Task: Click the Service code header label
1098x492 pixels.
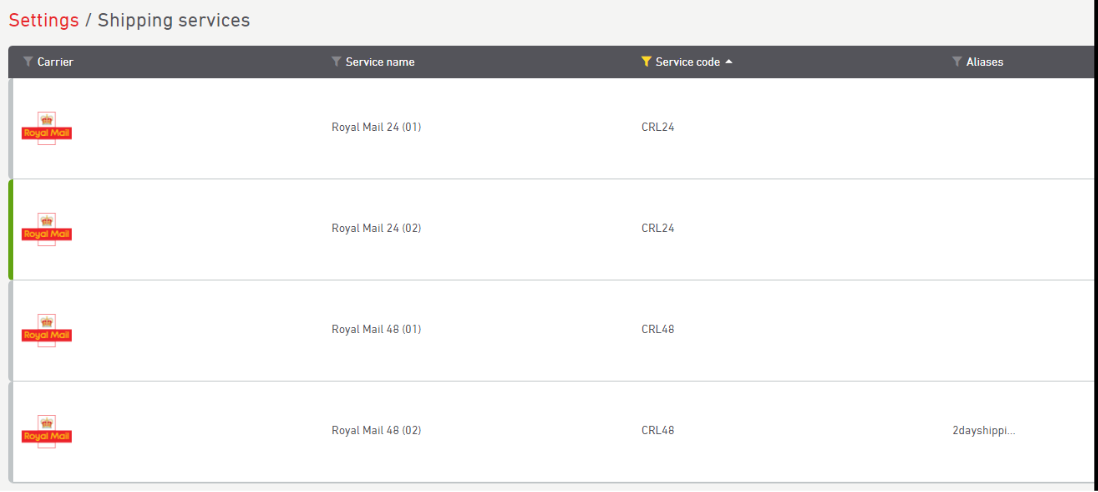Action: click(687, 62)
